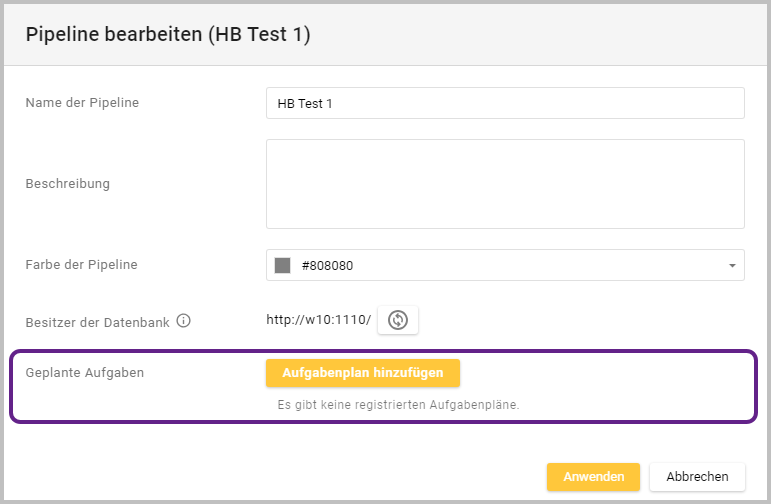Cancel editing with the Abbrechen button

pos(697,477)
